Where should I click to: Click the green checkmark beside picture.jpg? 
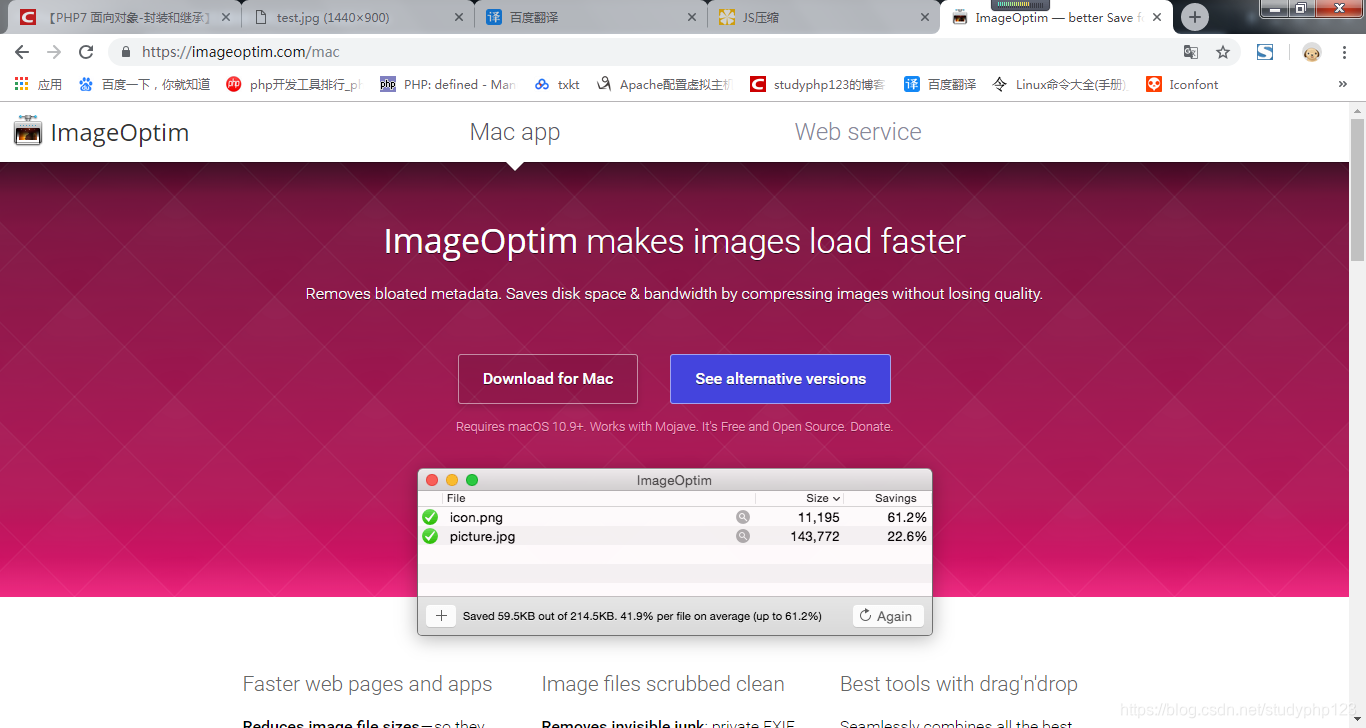click(x=430, y=536)
